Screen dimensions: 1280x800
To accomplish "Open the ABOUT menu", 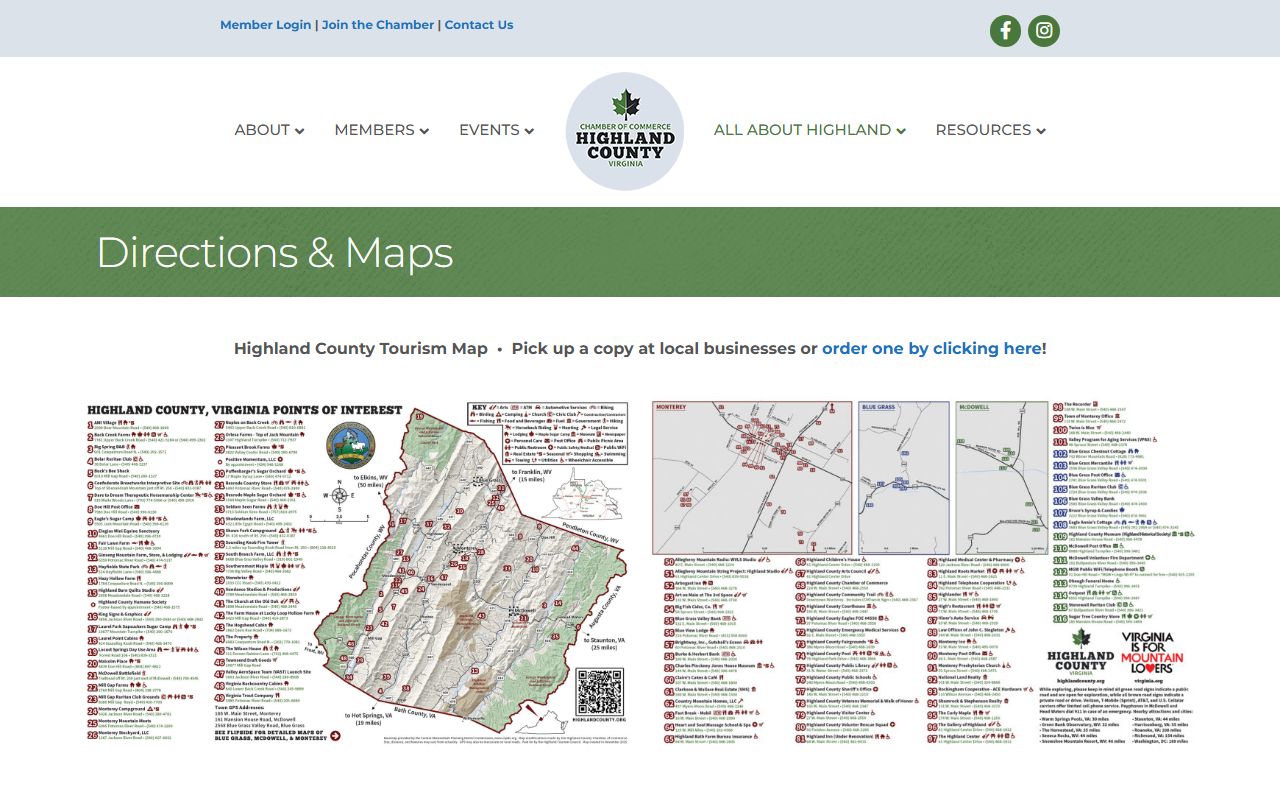I will 269,130.
